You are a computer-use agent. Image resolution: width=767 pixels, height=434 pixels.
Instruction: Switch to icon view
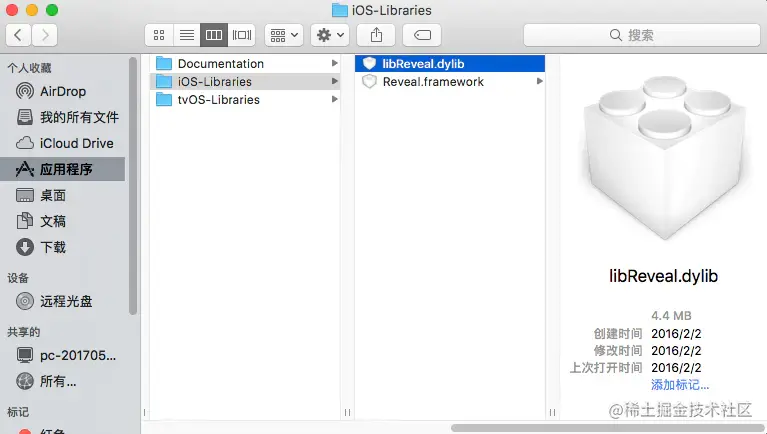(159, 35)
